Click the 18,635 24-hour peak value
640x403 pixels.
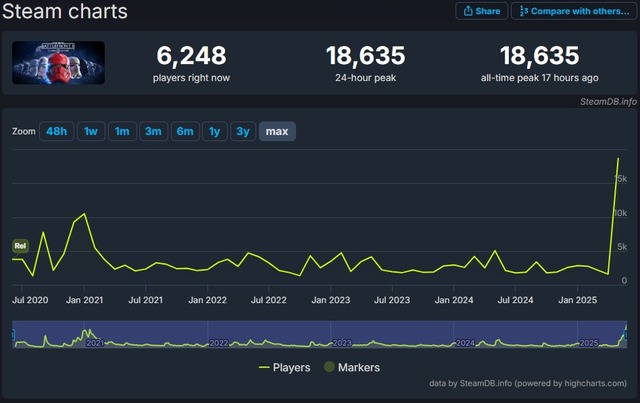pyautogui.click(x=366, y=56)
